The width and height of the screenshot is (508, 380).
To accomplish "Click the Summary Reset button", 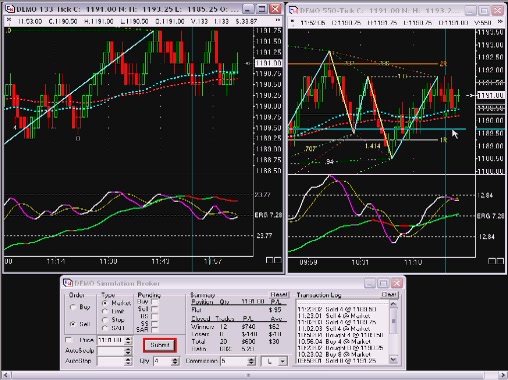I will pyautogui.click(x=279, y=294).
